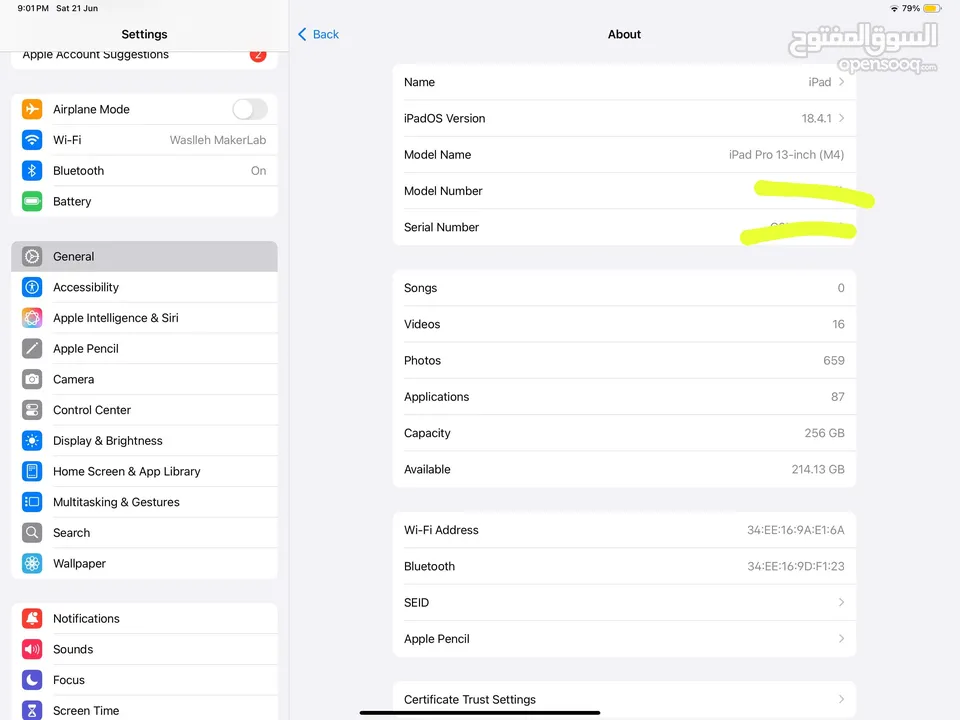Open Control Center settings
This screenshot has width=960, height=720.
(x=144, y=410)
